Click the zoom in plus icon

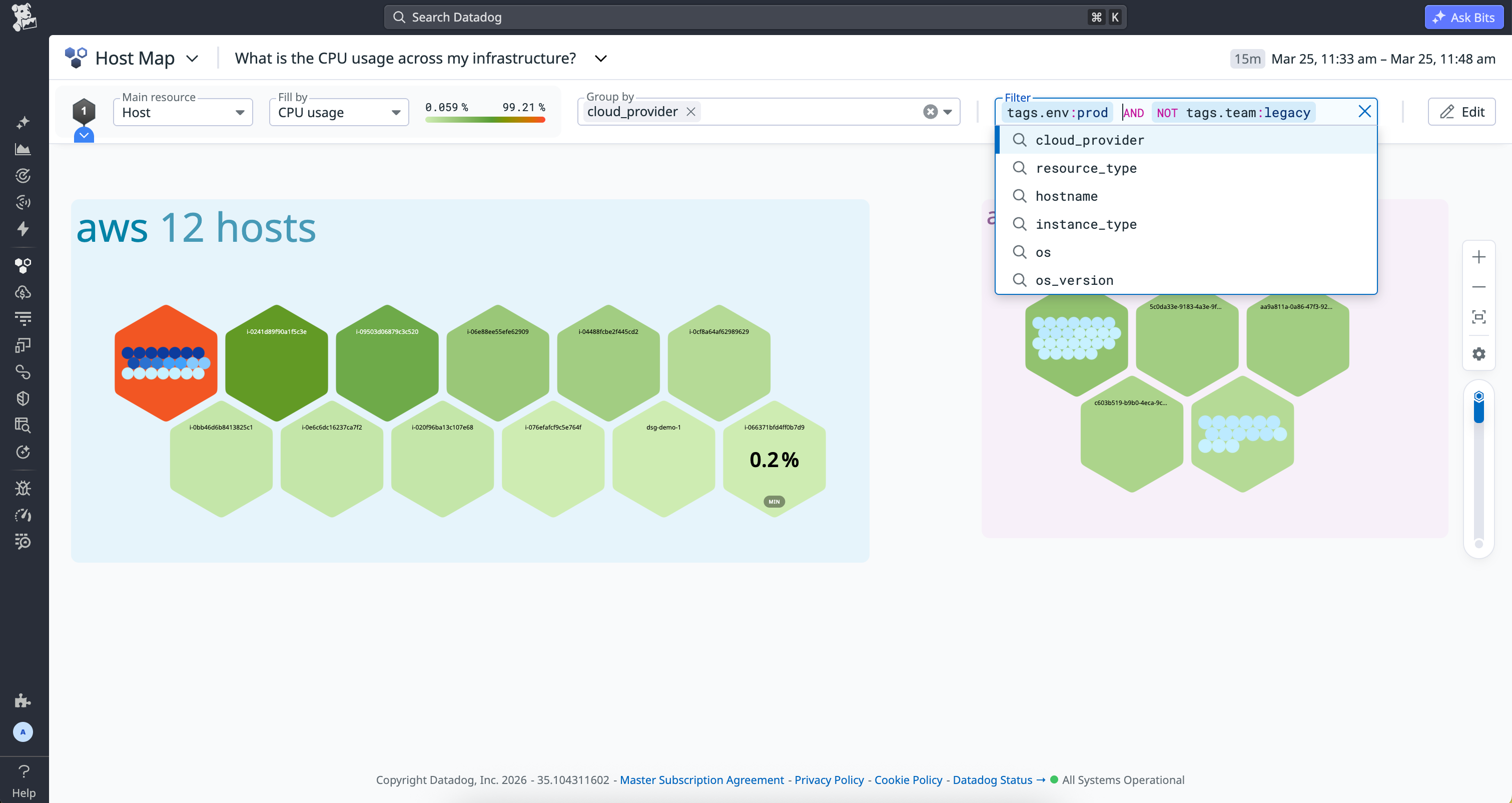[1478, 257]
